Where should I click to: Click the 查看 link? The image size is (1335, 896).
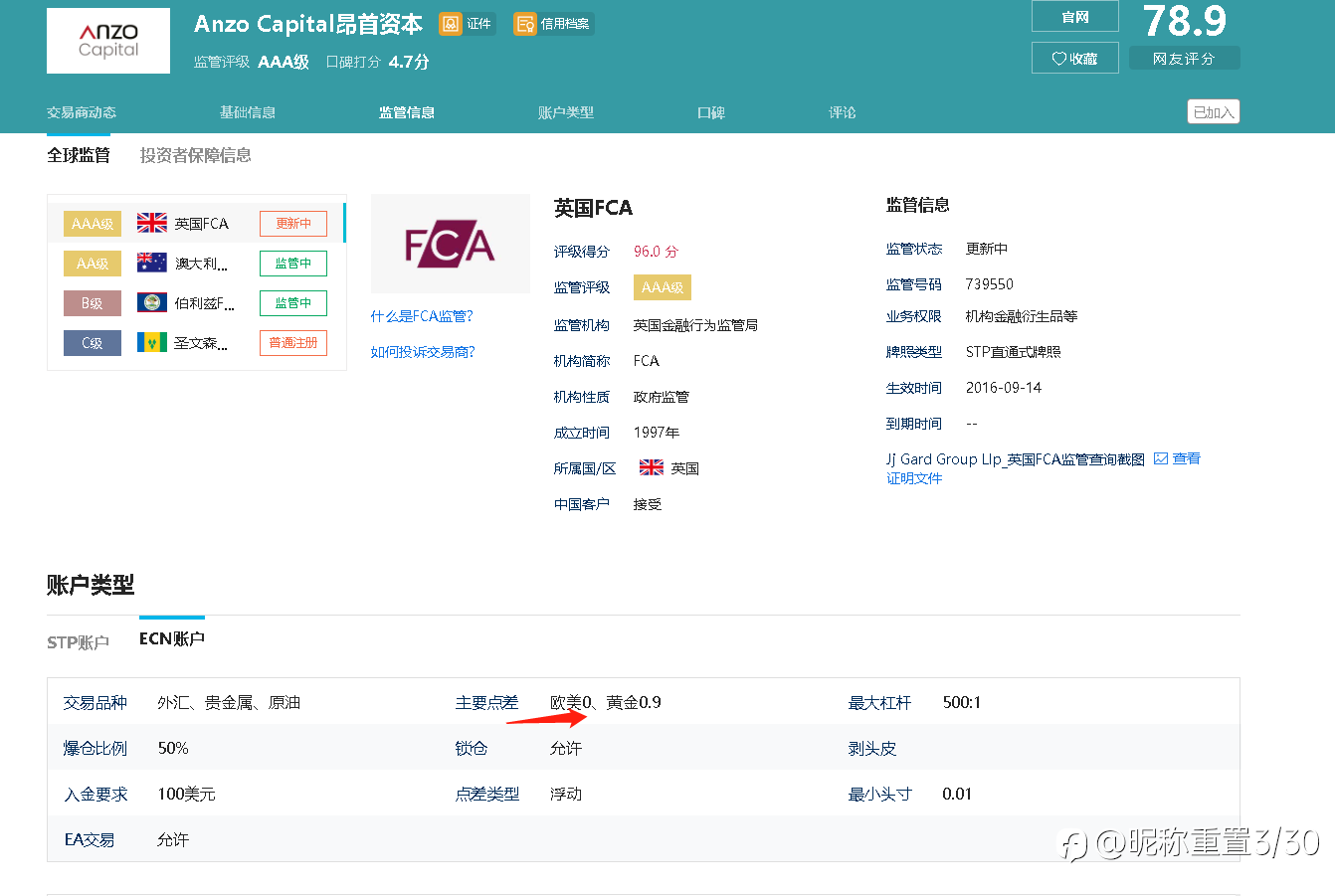click(x=1187, y=458)
